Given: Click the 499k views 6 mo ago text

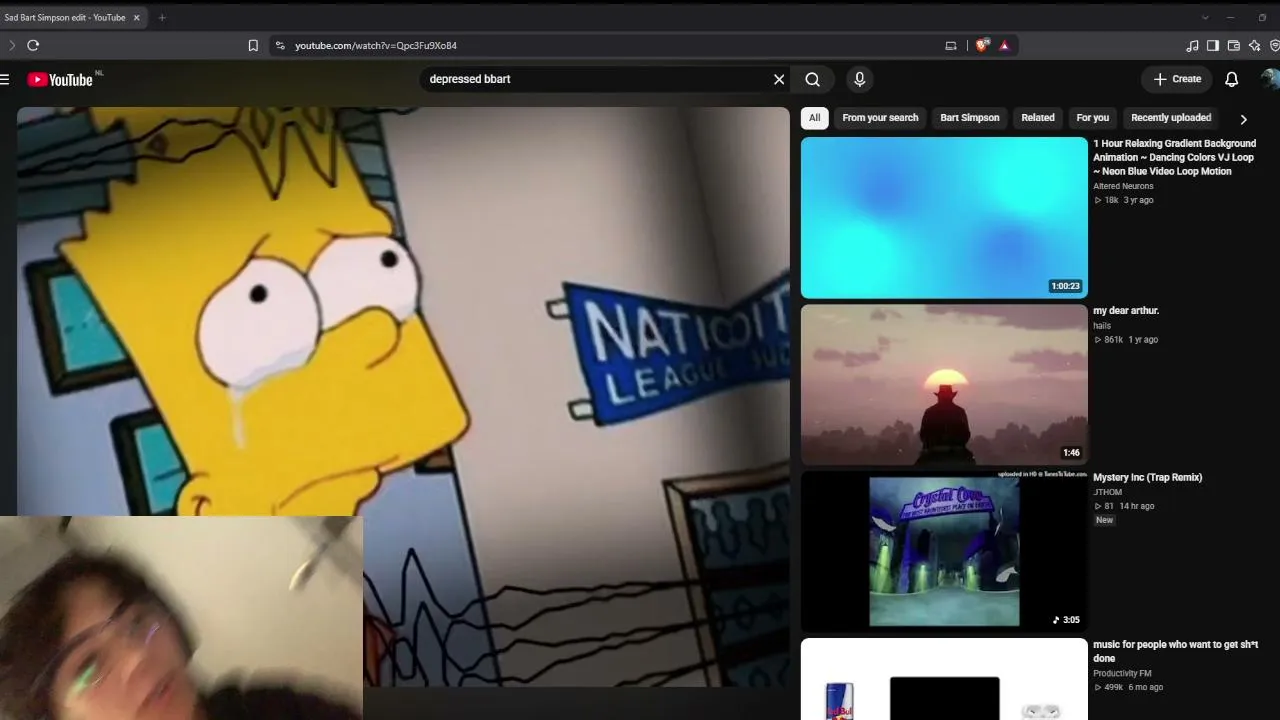Looking at the screenshot, I should pyautogui.click(x=1129, y=687).
